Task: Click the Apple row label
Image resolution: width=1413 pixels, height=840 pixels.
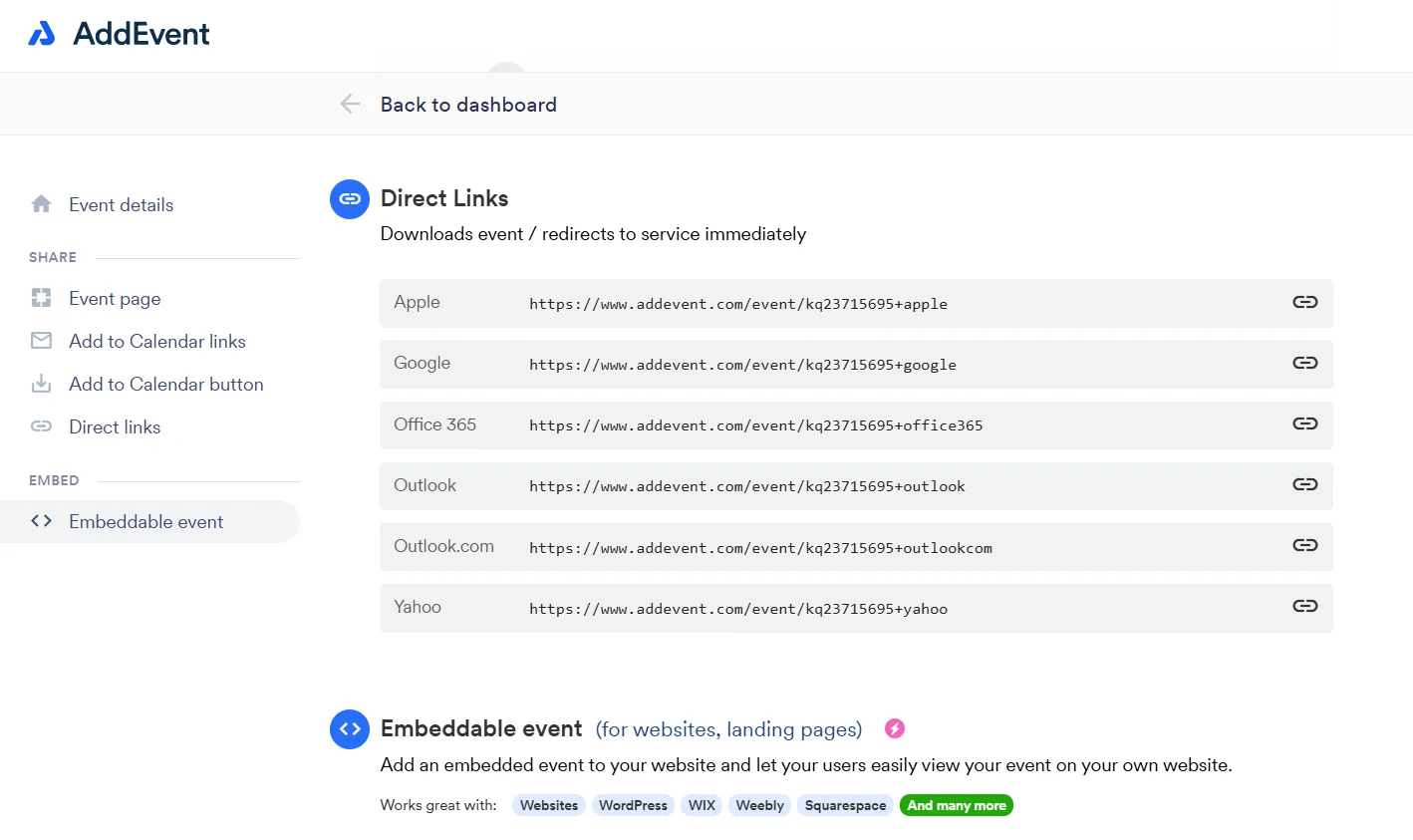Action: [x=417, y=302]
